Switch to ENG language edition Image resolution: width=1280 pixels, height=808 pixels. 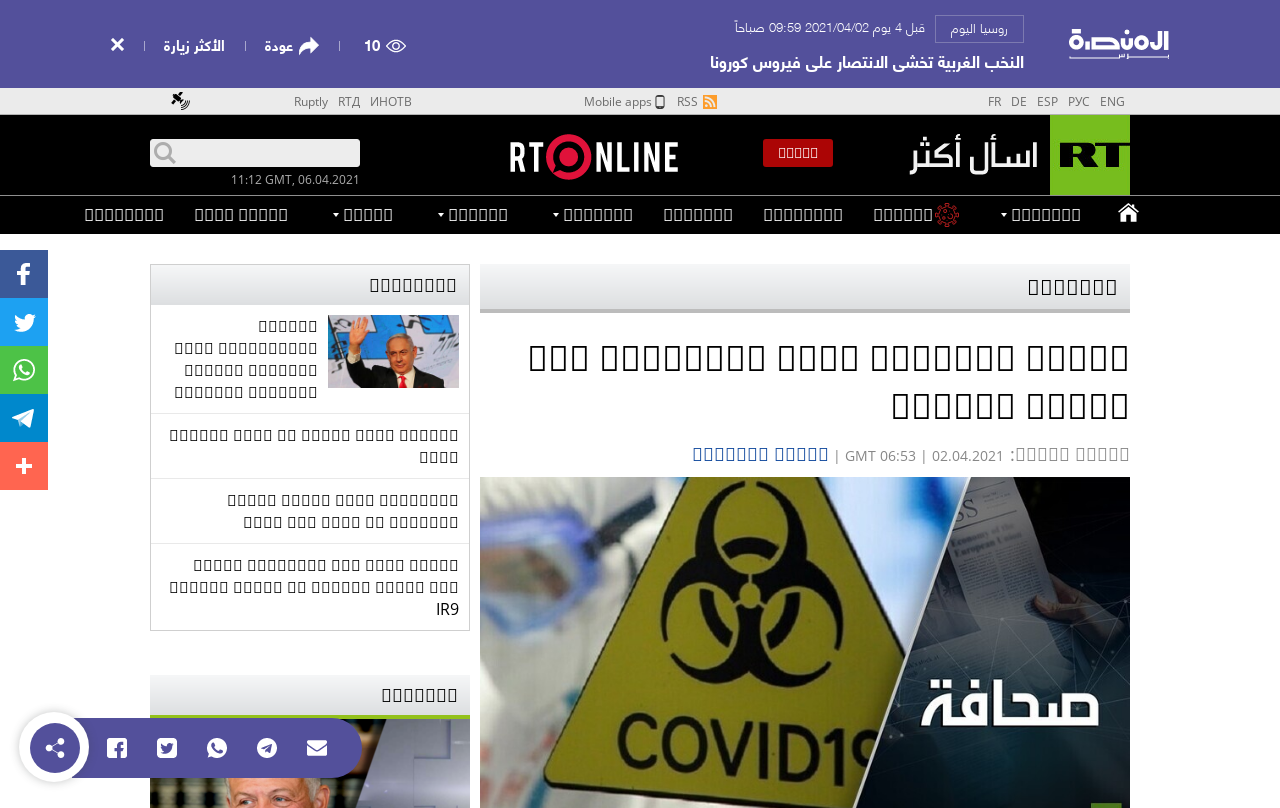tap(1112, 101)
